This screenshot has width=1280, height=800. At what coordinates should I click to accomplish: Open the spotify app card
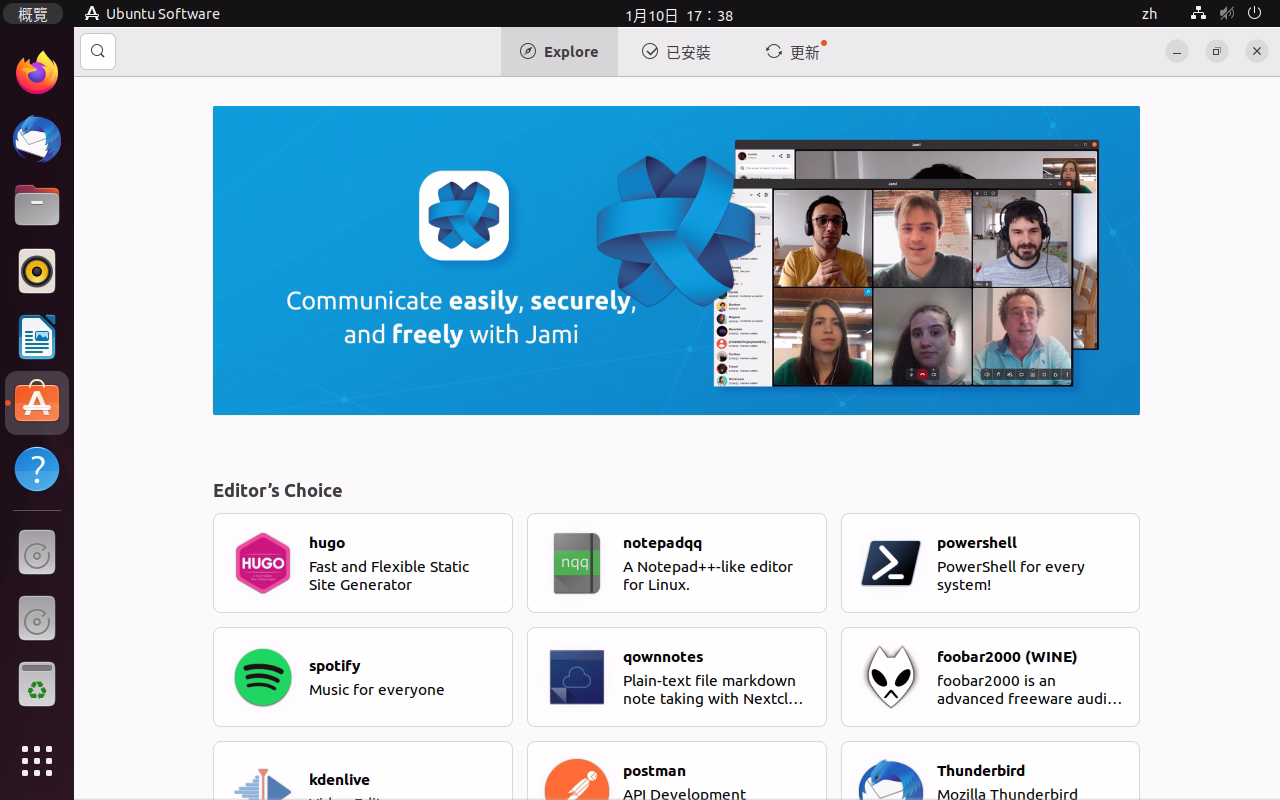(x=363, y=677)
